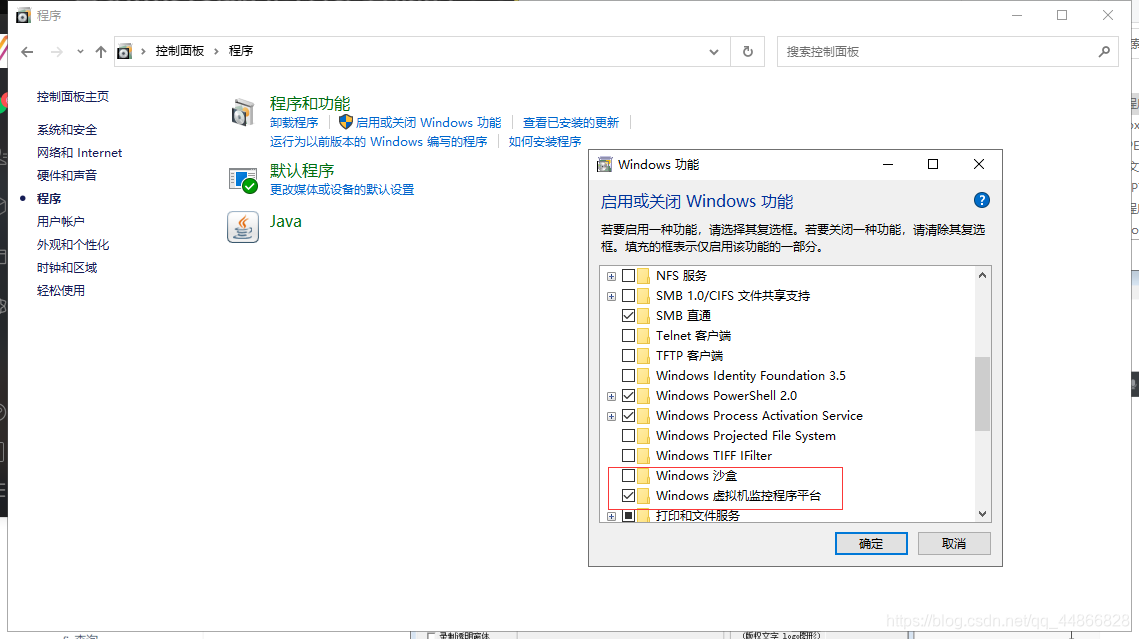The height and width of the screenshot is (639, 1139).
Task: Click the search magnifier icon
Action: 1104,52
